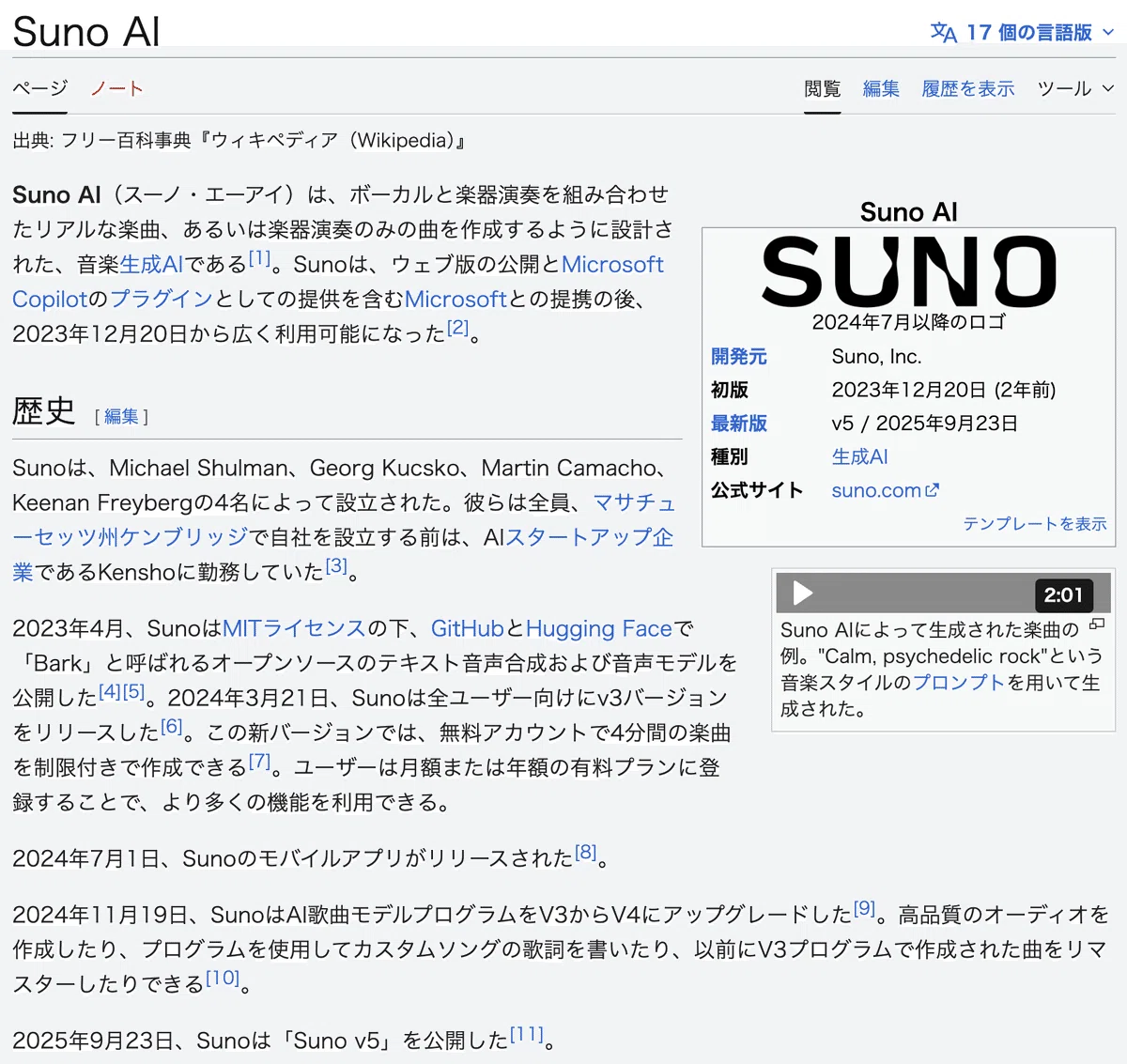
Task: Open citation [2] footnote
Action: pyautogui.click(x=457, y=328)
